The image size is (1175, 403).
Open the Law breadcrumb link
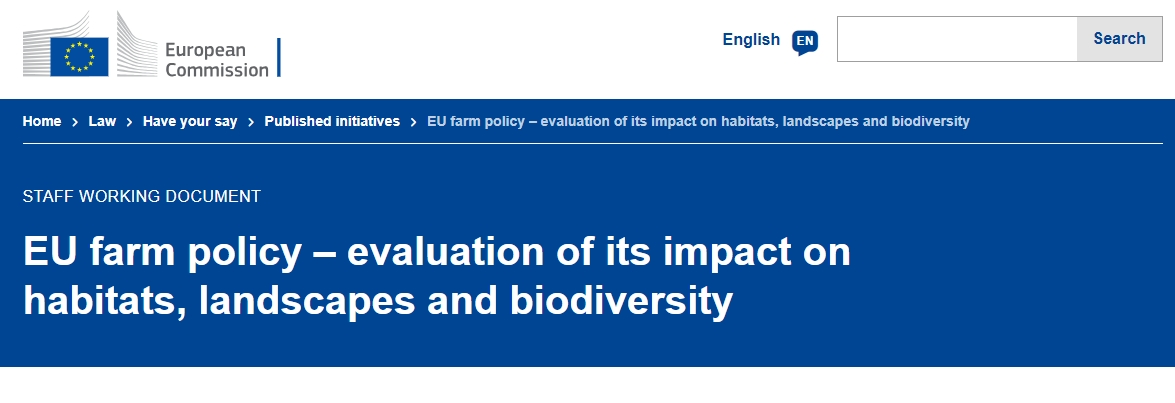(x=102, y=121)
